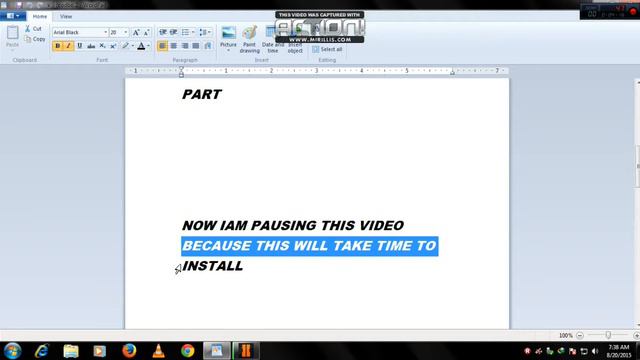
Task: Click the red R tray icon
Action: (527, 351)
